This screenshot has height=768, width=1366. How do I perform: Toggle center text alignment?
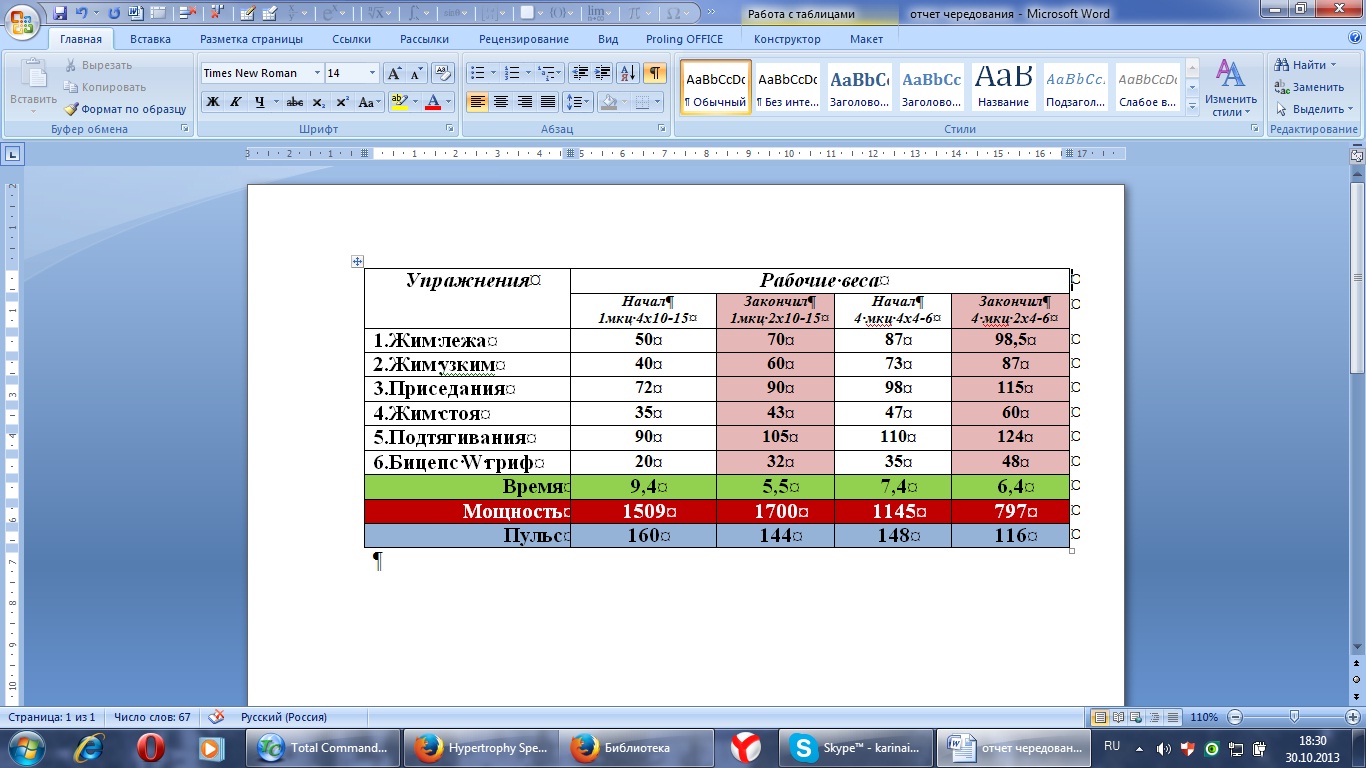pos(501,102)
